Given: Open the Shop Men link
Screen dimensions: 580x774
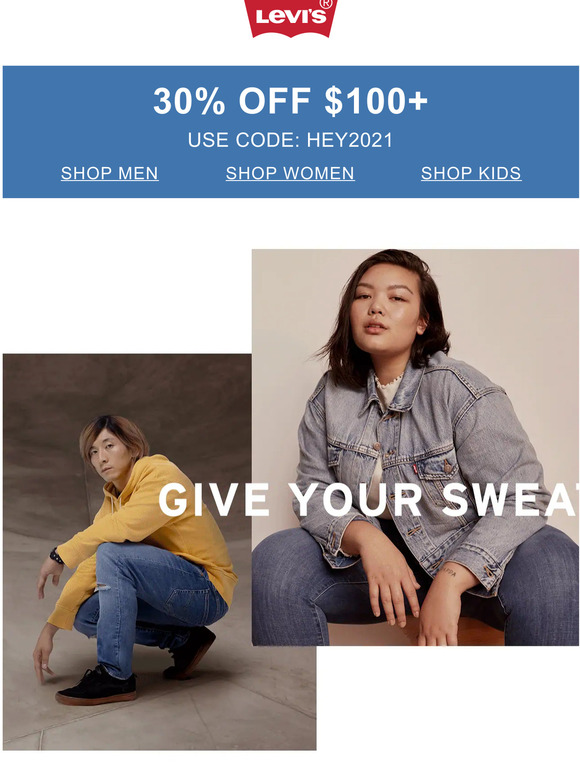Looking at the screenshot, I should coord(110,173).
